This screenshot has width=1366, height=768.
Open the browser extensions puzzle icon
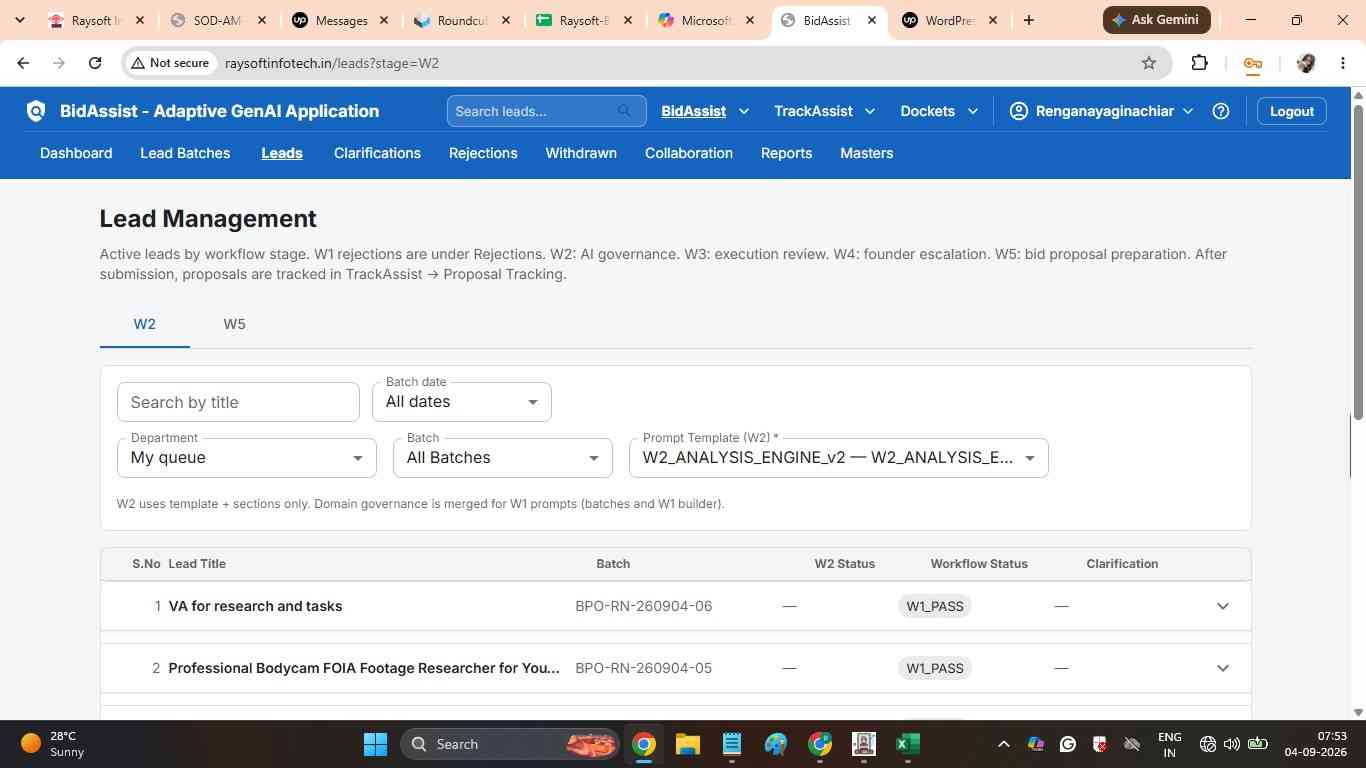[1200, 63]
